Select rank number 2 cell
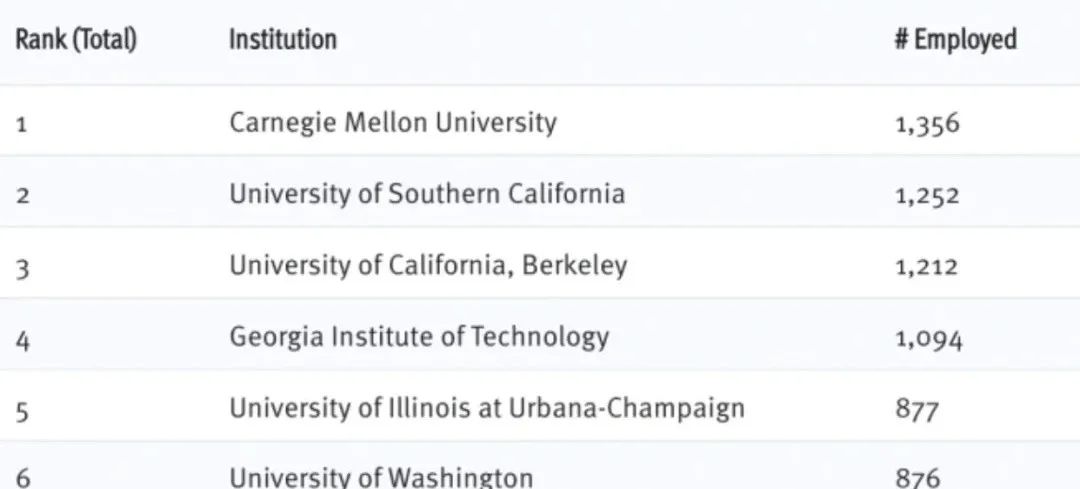This screenshot has height=489, width=1080. tap(22, 196)
